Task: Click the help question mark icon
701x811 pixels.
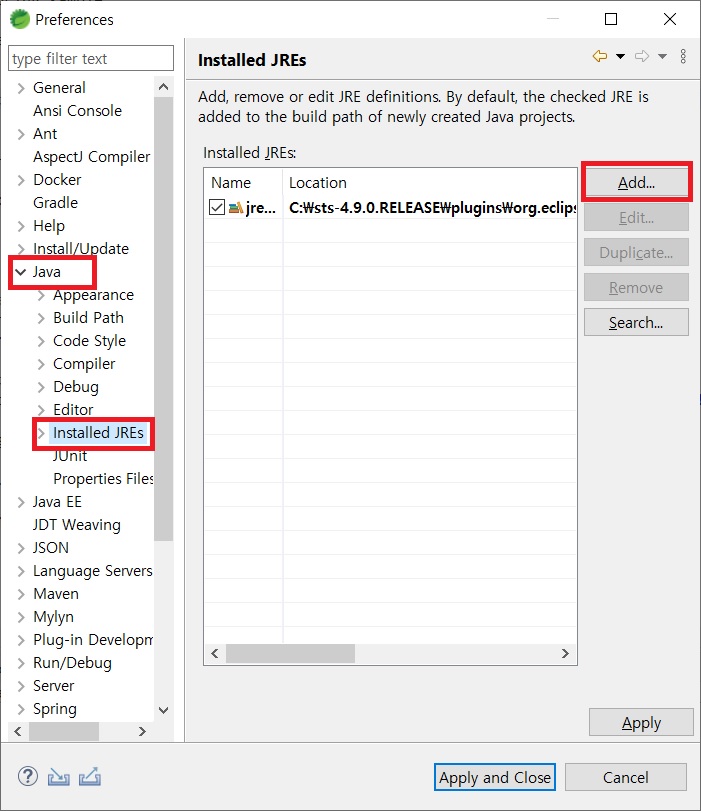Action: (28, 776)
